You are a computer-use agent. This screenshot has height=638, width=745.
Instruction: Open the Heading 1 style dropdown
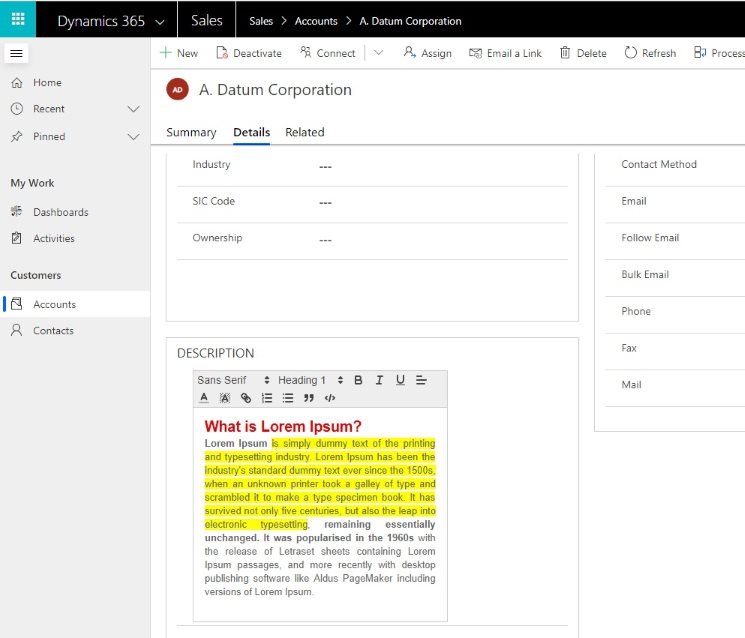click(x=311, y=380)
